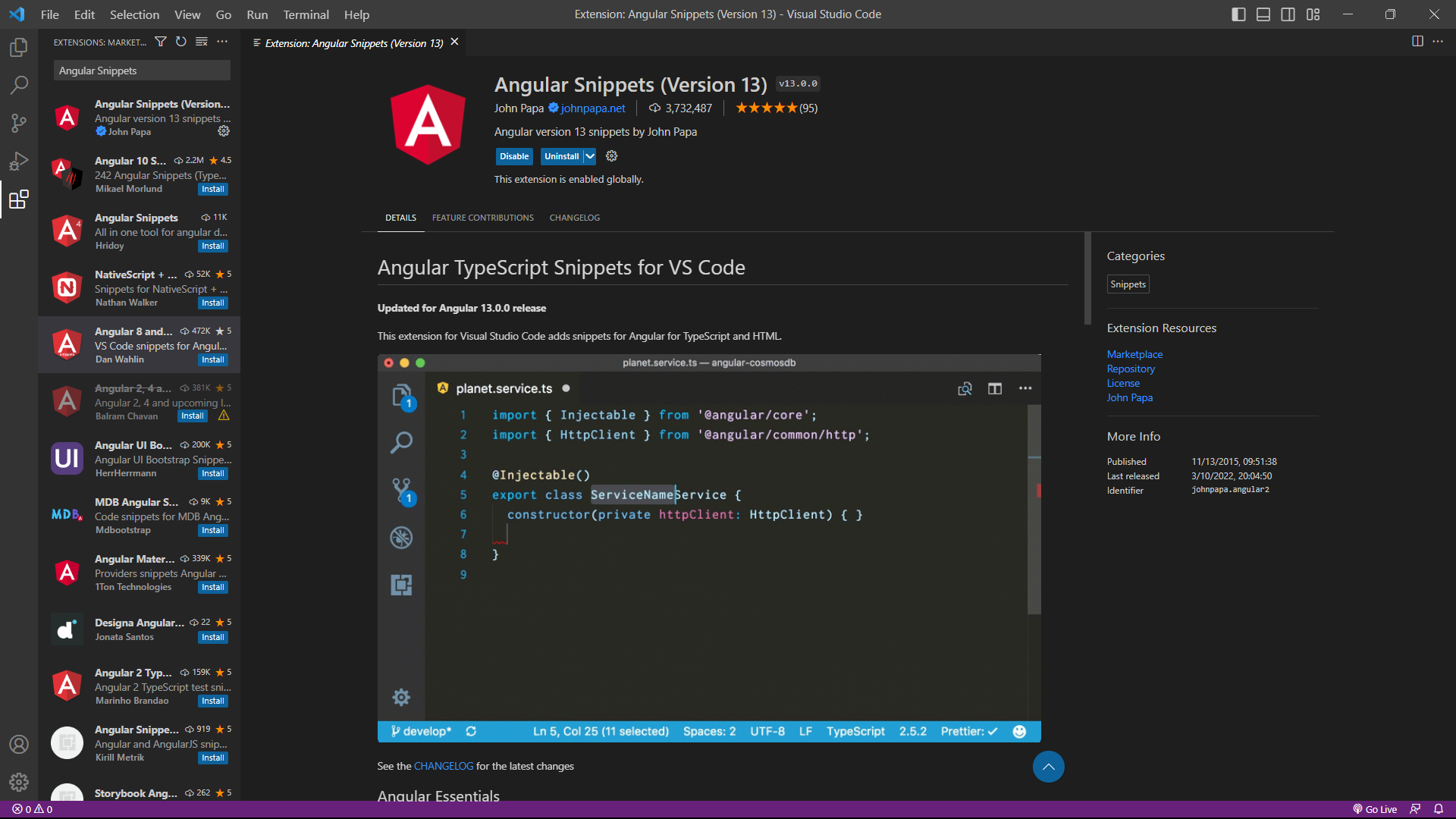Image resolution: width=1456 pixels, height=819 pixels.
Task: Open the Marketplace resource link
Action: [1134, 354]
